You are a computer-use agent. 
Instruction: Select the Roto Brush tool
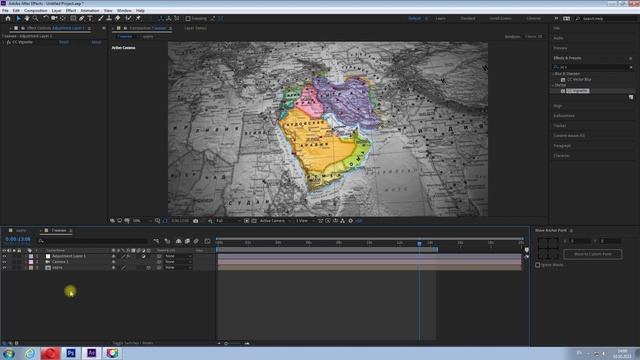(129, 18)
